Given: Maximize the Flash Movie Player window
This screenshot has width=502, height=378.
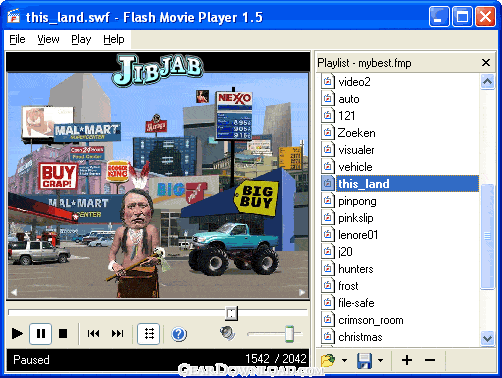Looking at the screenshot, I should 462,16.
